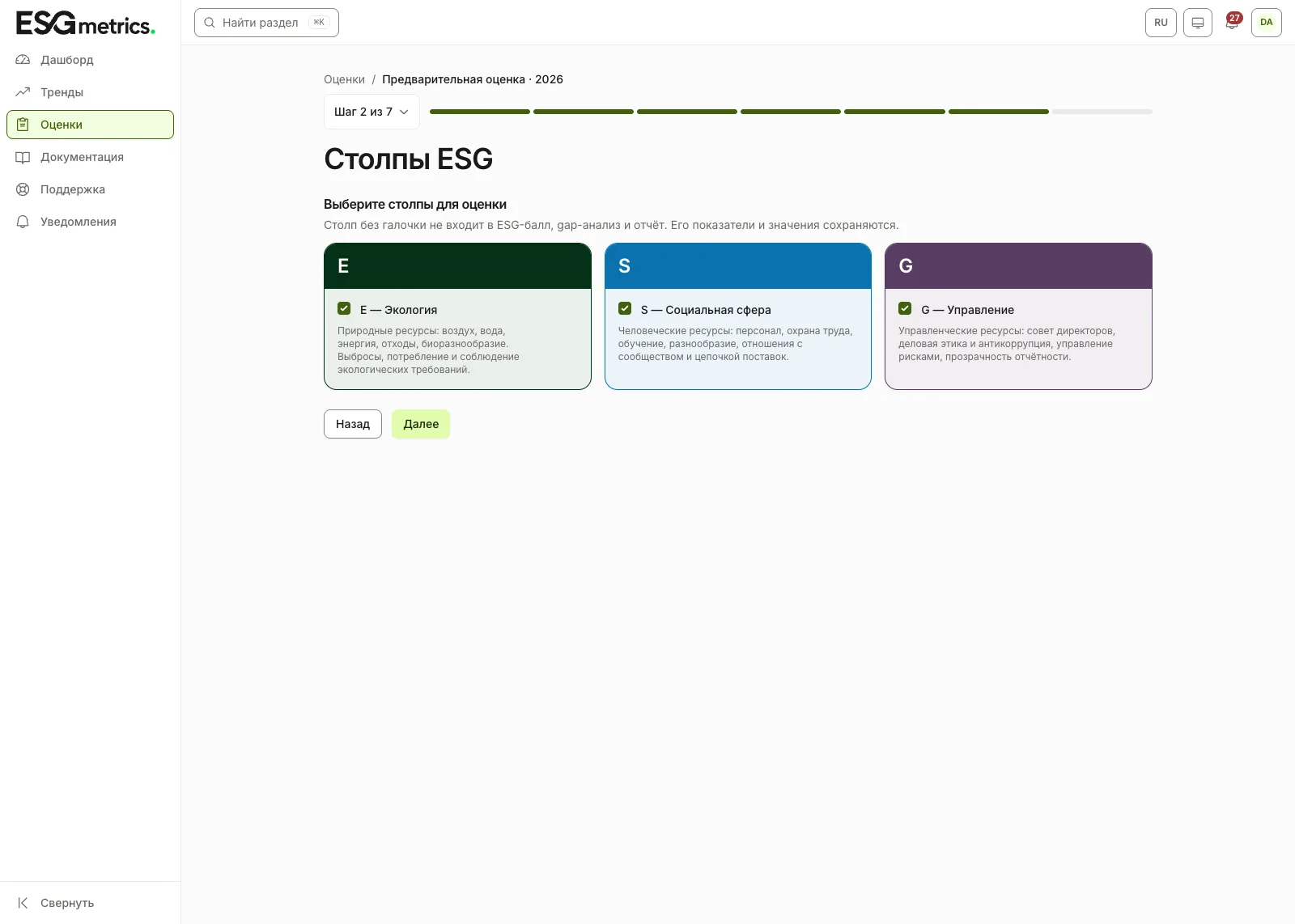Click the blue S card header
The height and width of the screenshot is (924, 1295).
click(738, 266)
